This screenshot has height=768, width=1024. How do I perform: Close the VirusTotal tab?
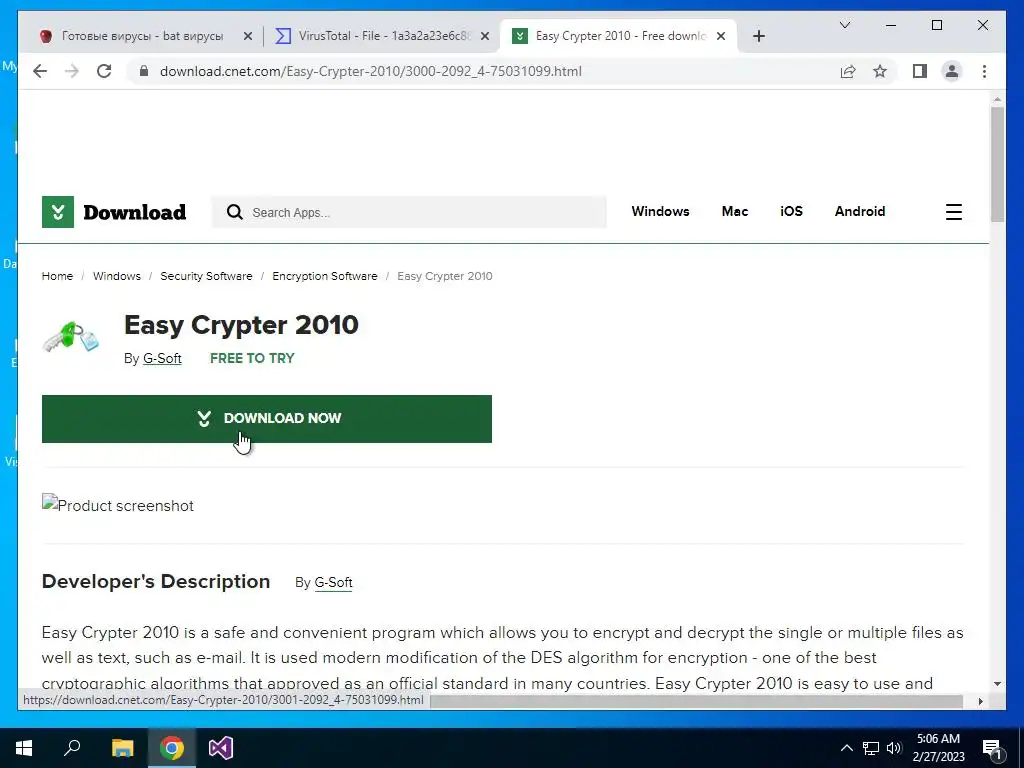tap(485, 36)
